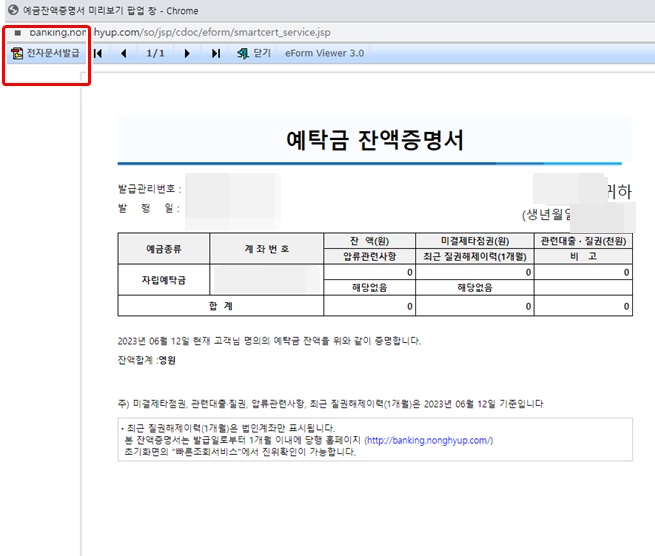Click the 비 고 header cell
This screenshot has width=655, height=556.
583,256
